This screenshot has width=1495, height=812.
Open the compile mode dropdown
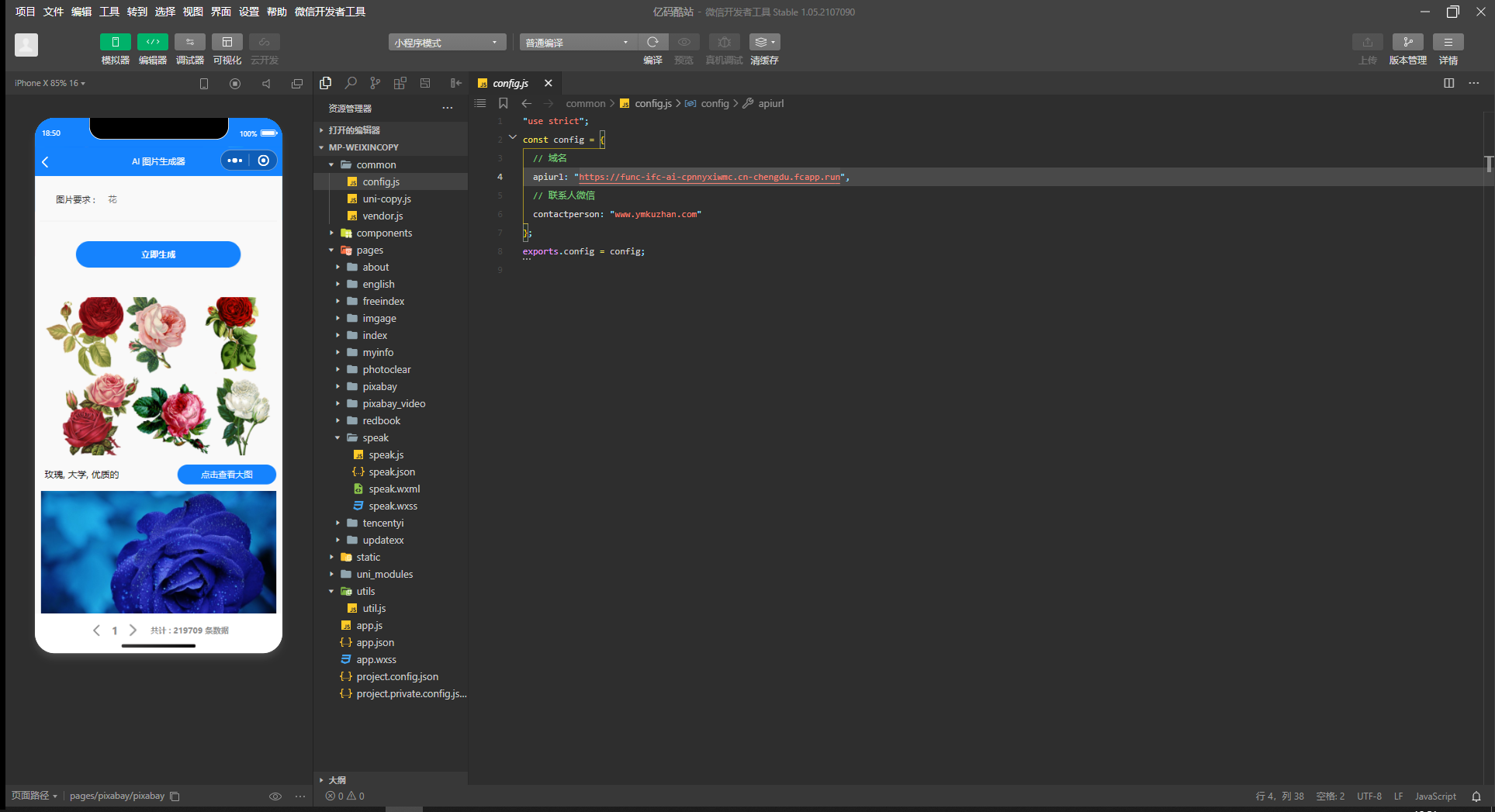tap(578, 43)
